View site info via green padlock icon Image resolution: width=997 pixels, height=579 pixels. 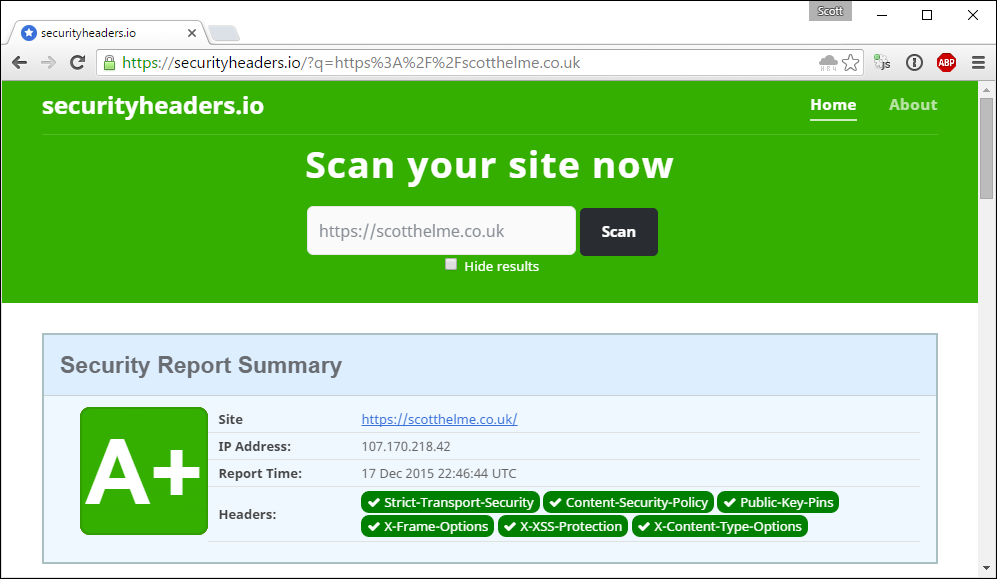109,63
